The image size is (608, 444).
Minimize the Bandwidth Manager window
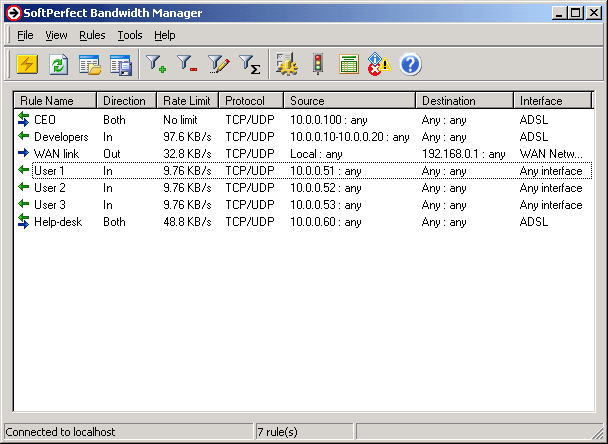tap(560, 13)
